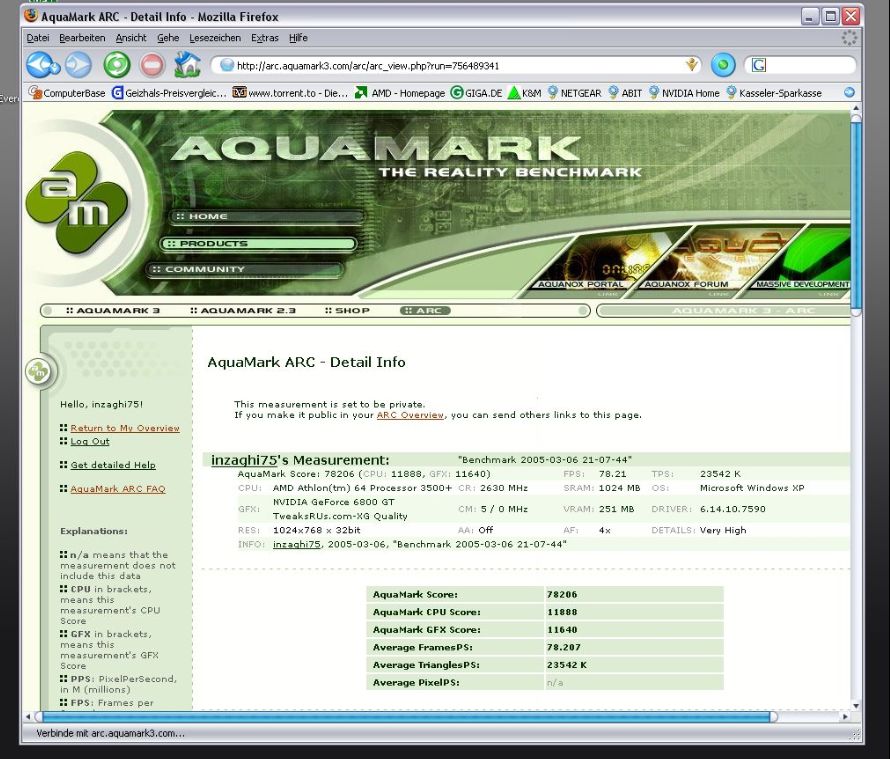
Task: Click the horizontal scrollbar thumb
Action: (406, 717)
